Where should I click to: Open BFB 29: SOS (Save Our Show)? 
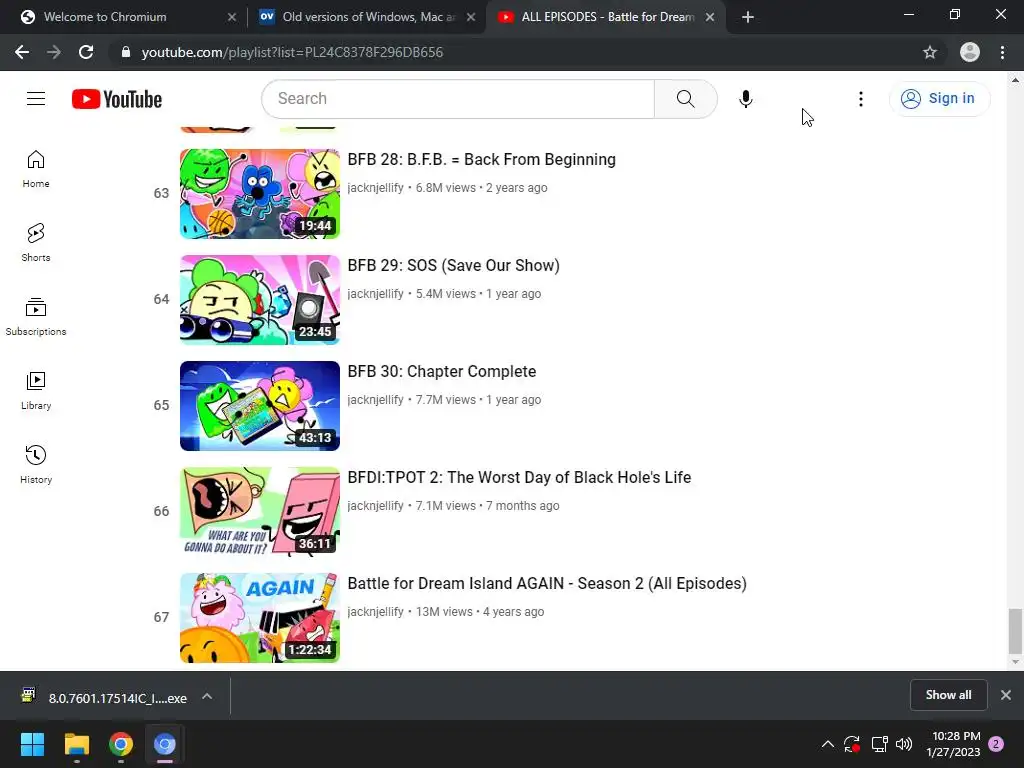[453, 265]
